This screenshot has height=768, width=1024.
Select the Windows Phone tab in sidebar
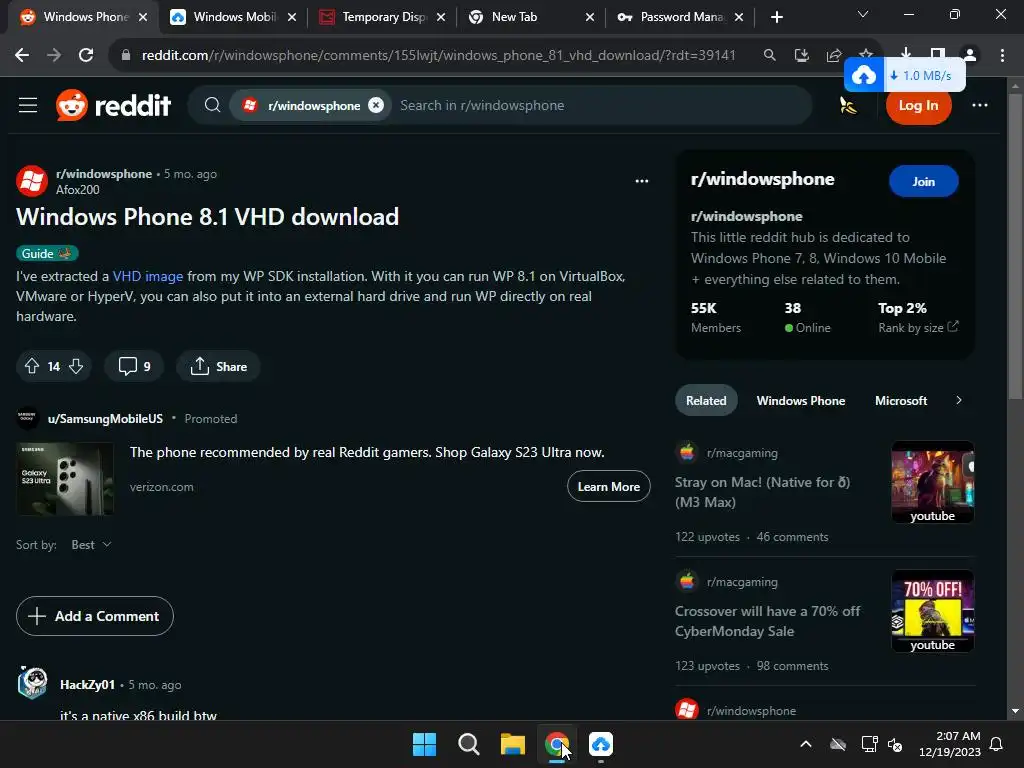pyautogui.click(x=801, y=400)
